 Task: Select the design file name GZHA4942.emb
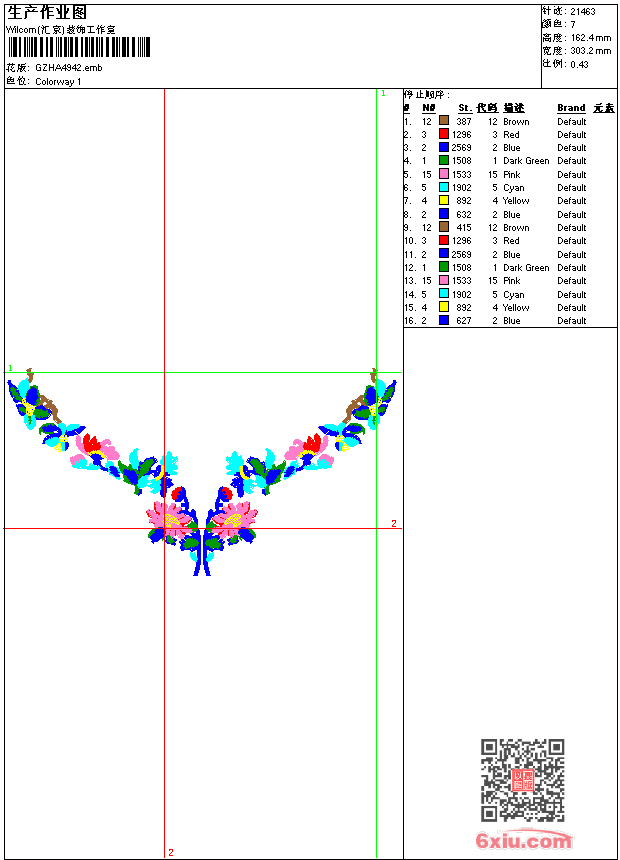68,68
